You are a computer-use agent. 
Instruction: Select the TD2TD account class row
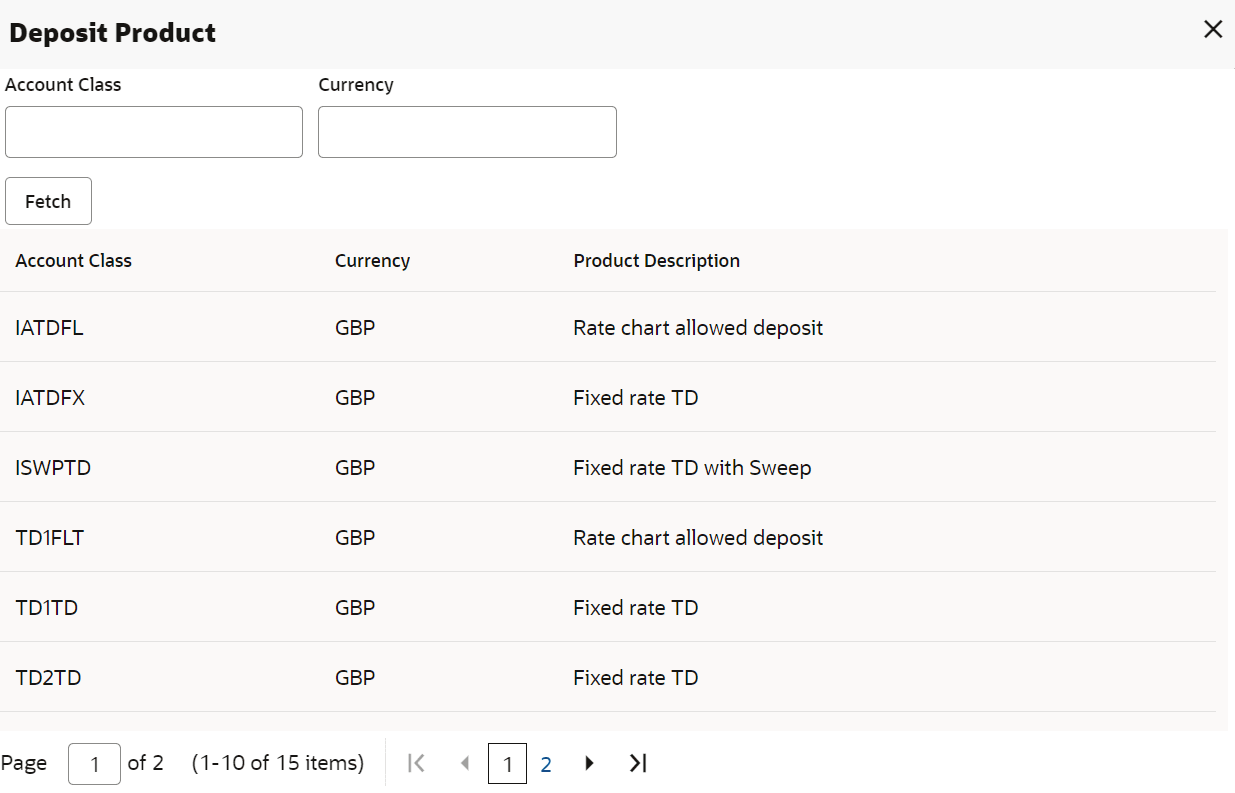tap(48, 678)
